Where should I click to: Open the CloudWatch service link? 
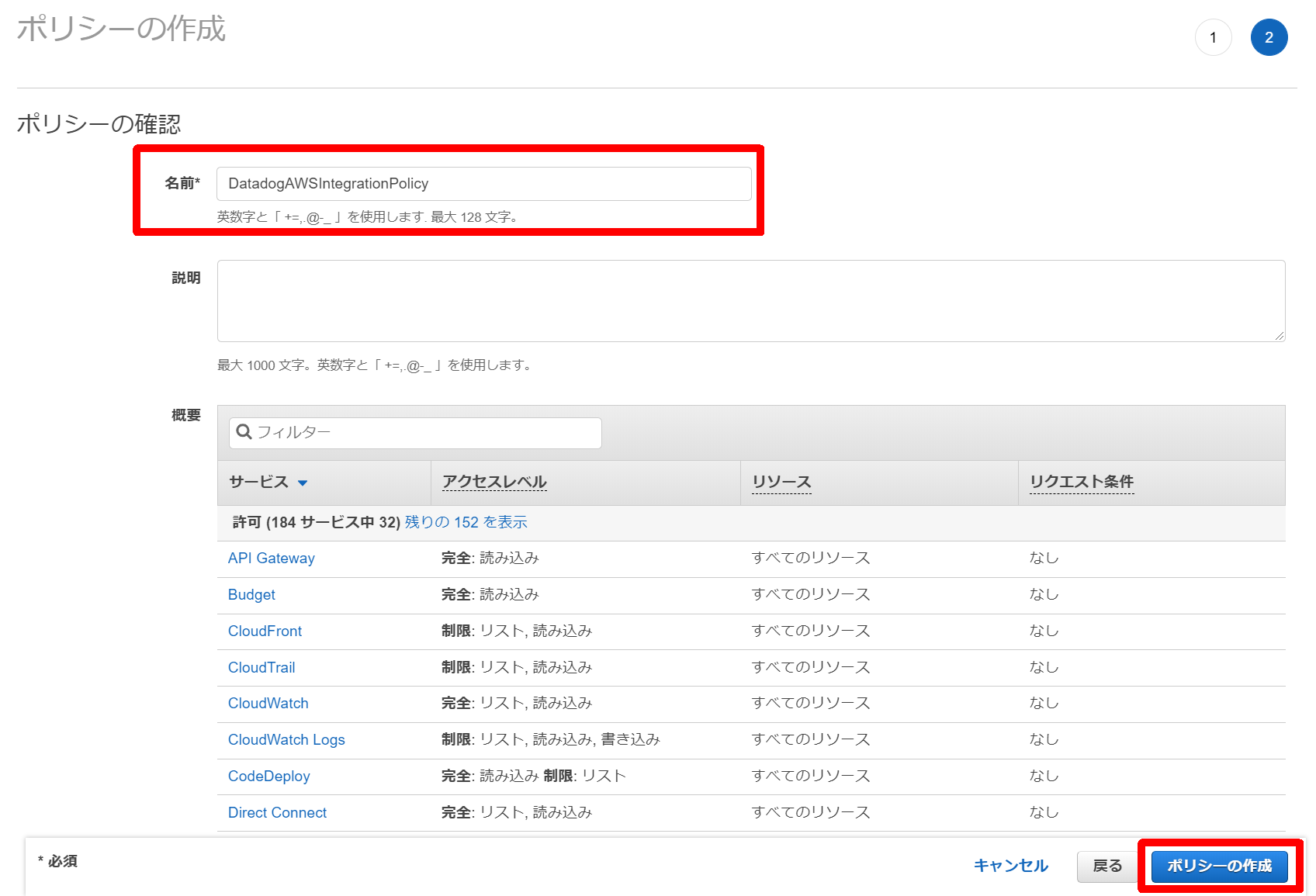coord(268,704)
